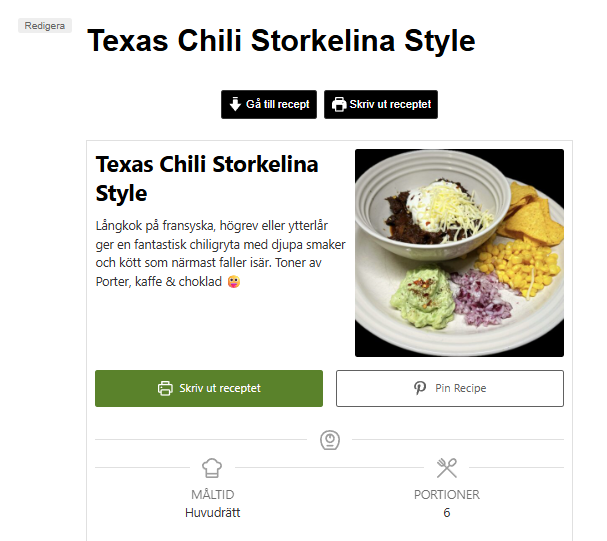Screen dimensions: 607x541
Task: Click the servings number 6
Action: click(x=447, y=513)
